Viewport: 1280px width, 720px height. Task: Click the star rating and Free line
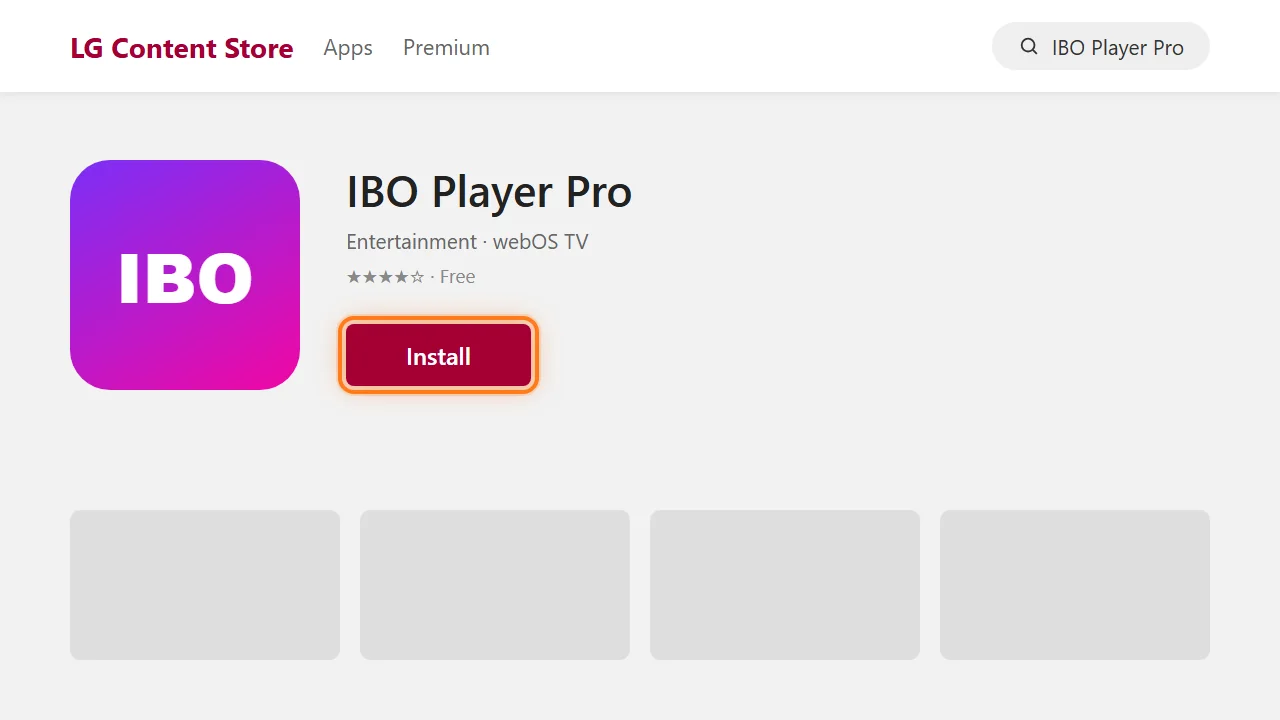tap(410, 277)
